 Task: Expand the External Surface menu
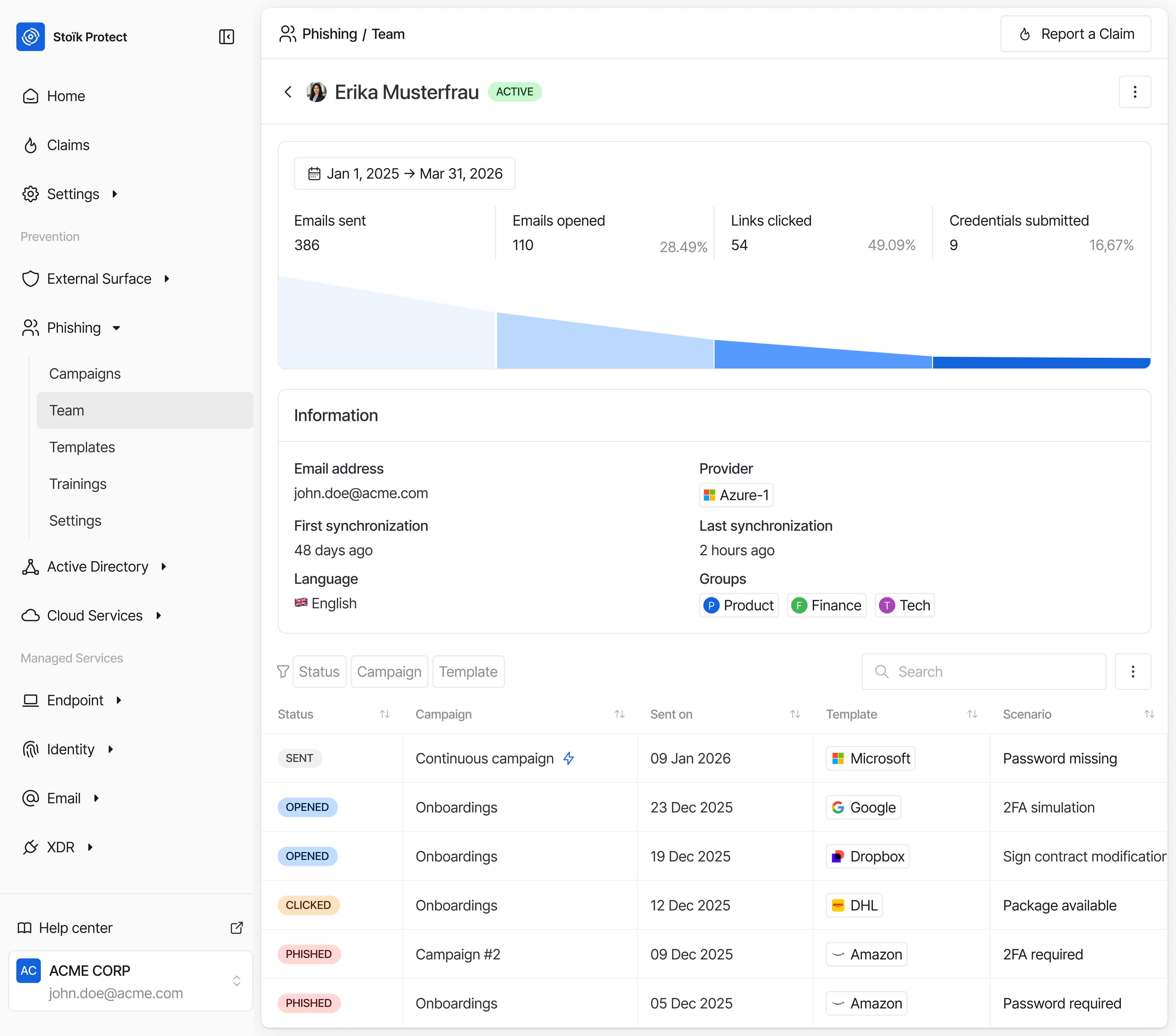(99, 279)
